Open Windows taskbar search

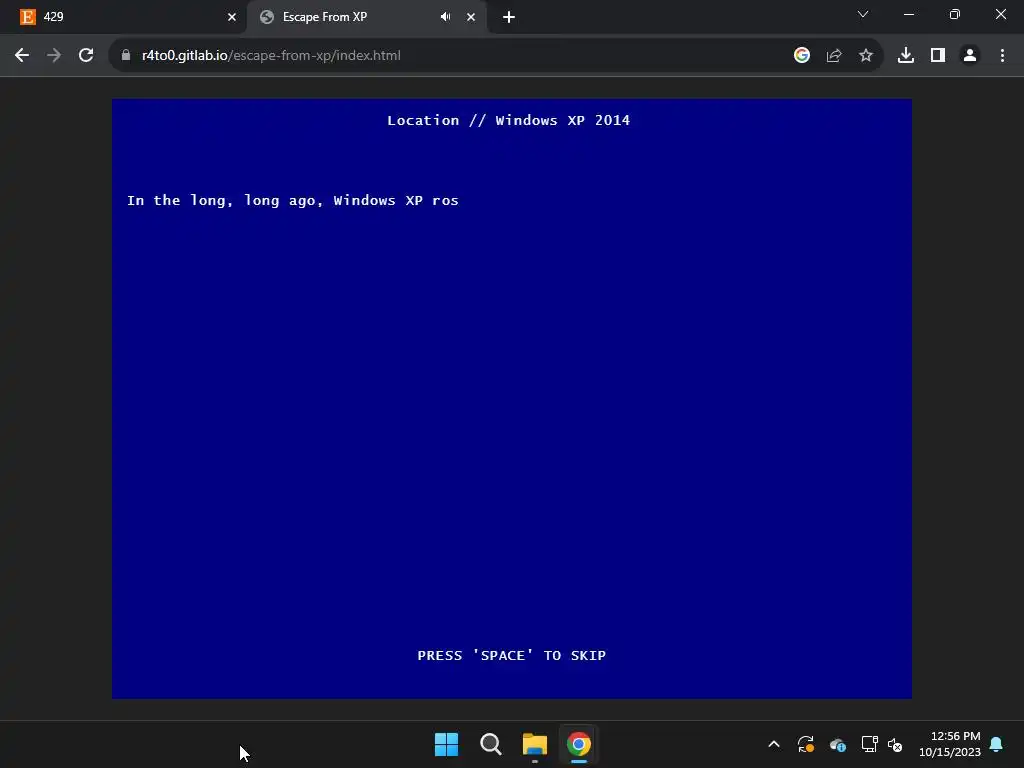[490, 744]
